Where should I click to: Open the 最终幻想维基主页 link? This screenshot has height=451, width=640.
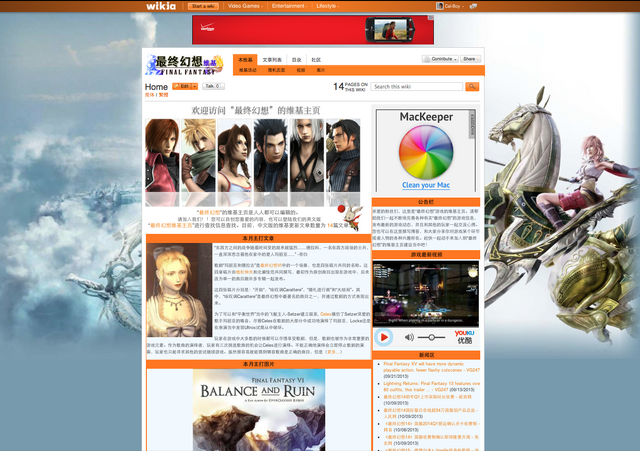coord(171,225)
